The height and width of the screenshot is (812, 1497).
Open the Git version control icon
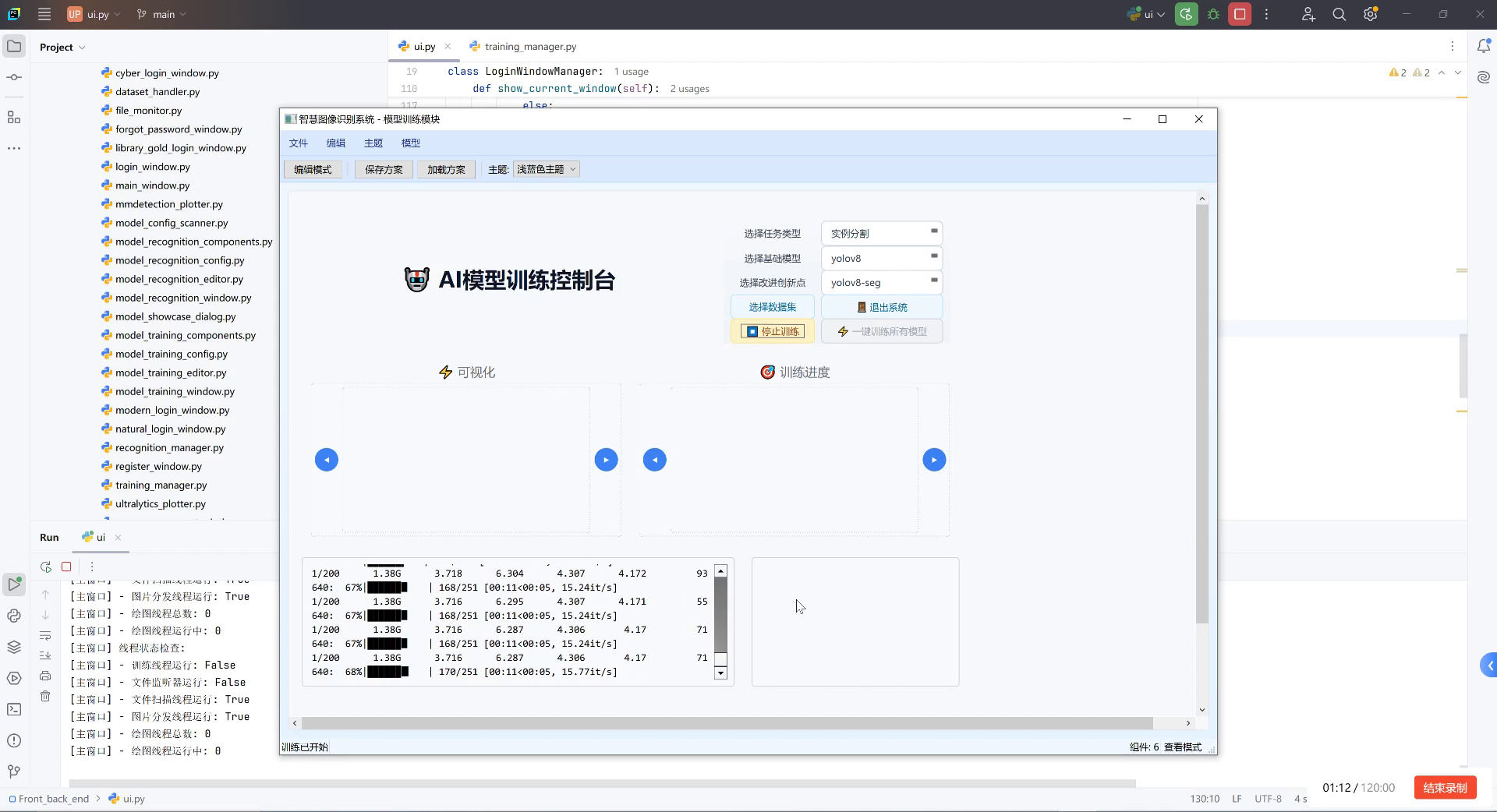(14, 771)
